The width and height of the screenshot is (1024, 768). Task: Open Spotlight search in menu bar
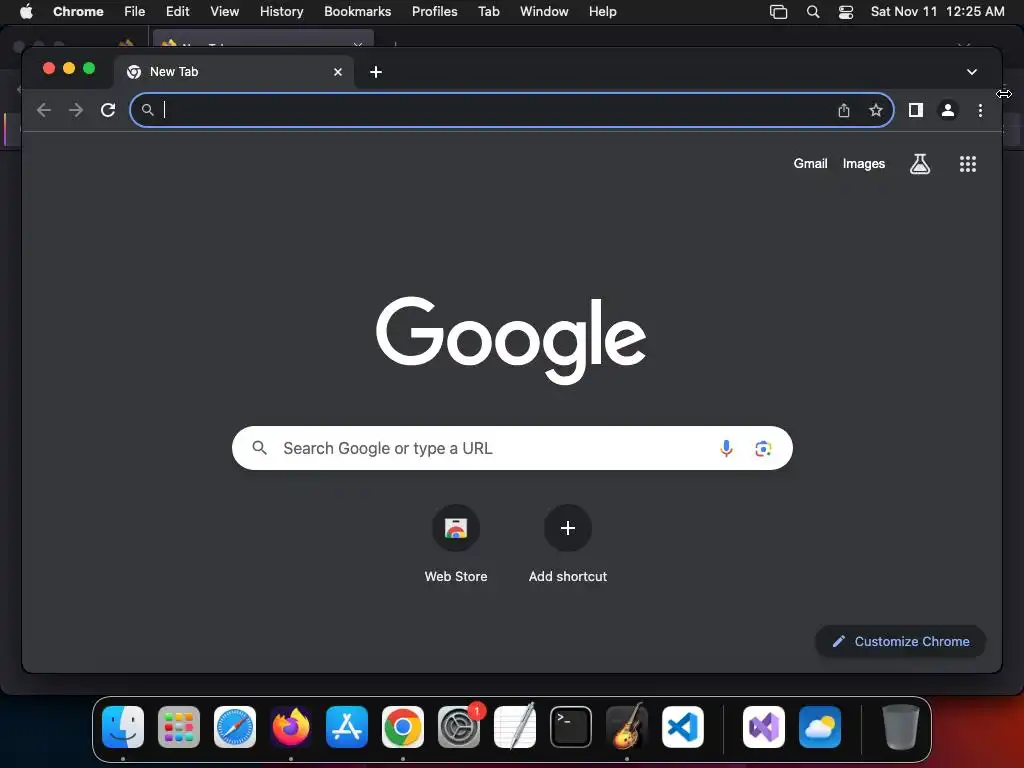click(812, 12)
